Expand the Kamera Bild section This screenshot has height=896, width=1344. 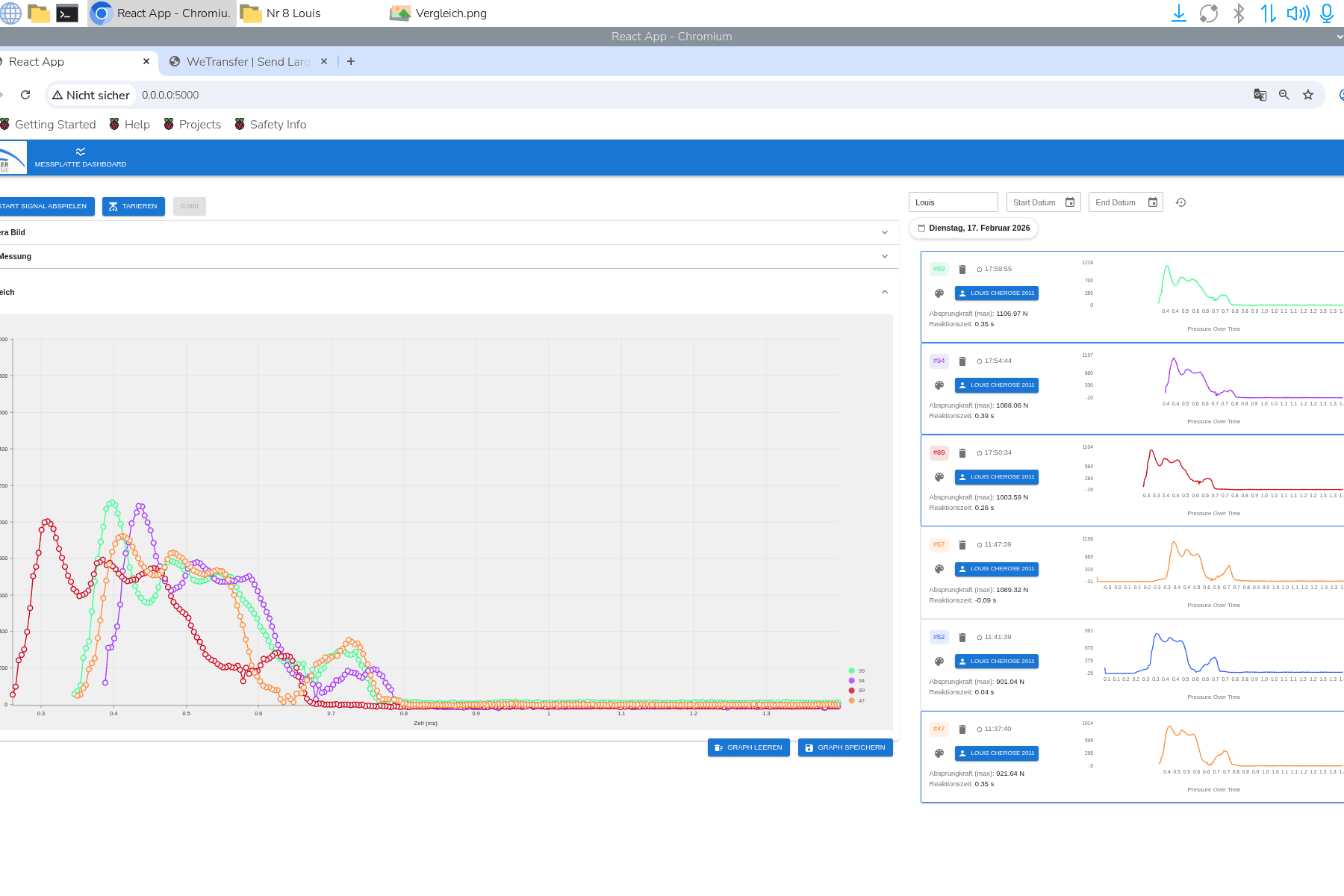coord(885,232)
